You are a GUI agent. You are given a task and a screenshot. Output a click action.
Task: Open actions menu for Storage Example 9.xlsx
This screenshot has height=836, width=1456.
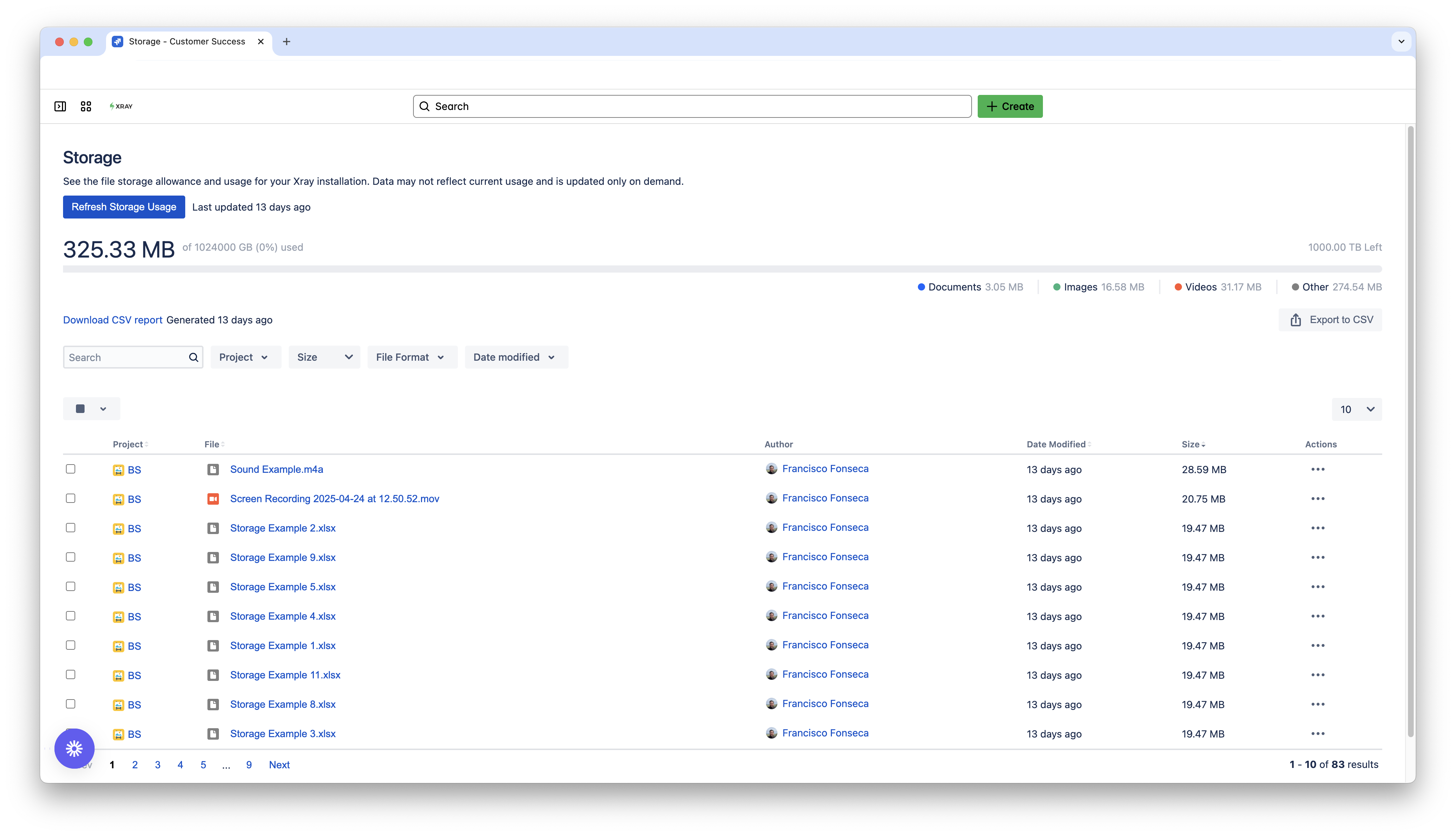pyautogui.click(x=1318, y=557)
